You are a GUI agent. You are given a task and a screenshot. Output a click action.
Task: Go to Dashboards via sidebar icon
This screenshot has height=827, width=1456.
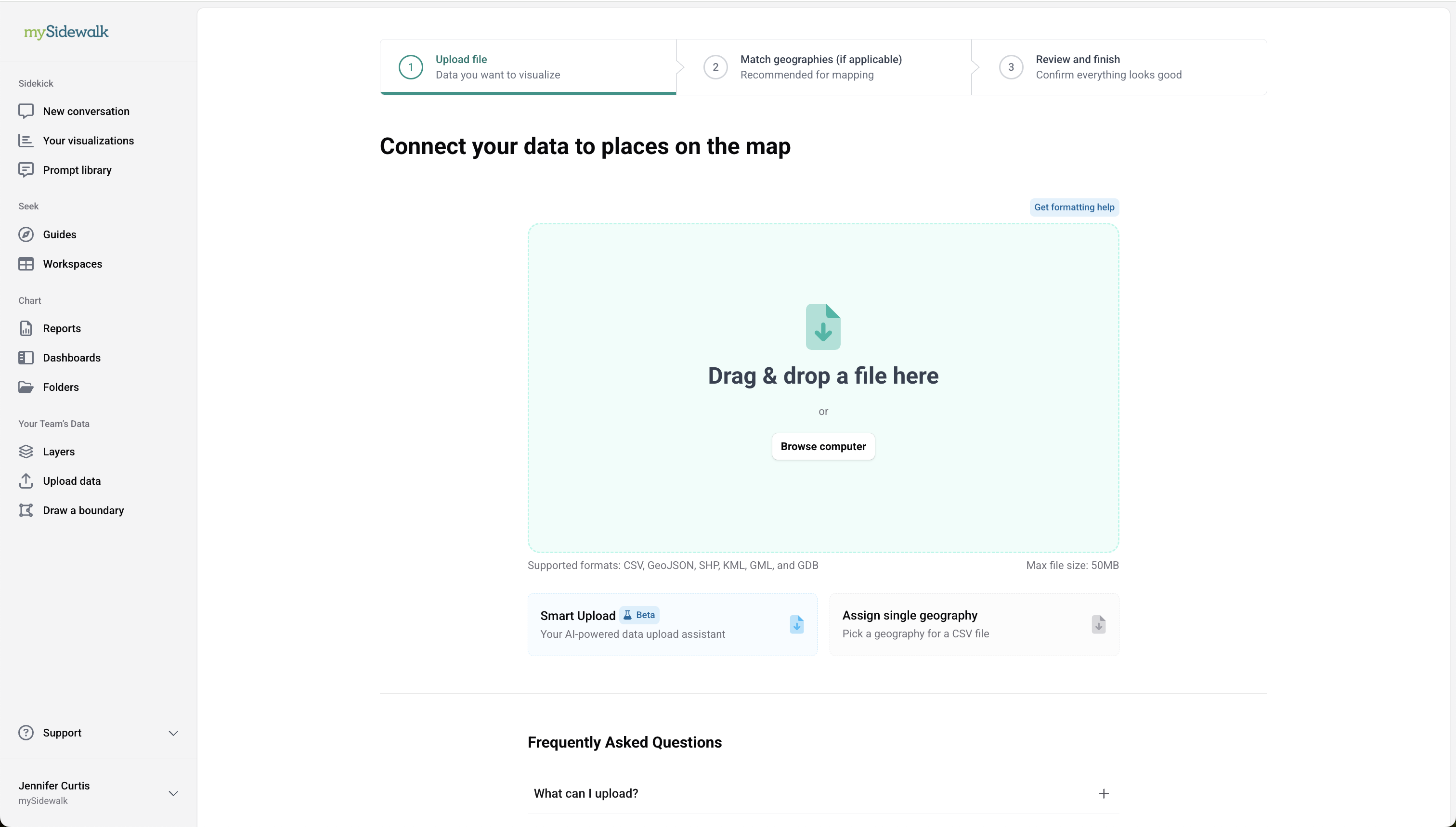[x=26, y=358]
